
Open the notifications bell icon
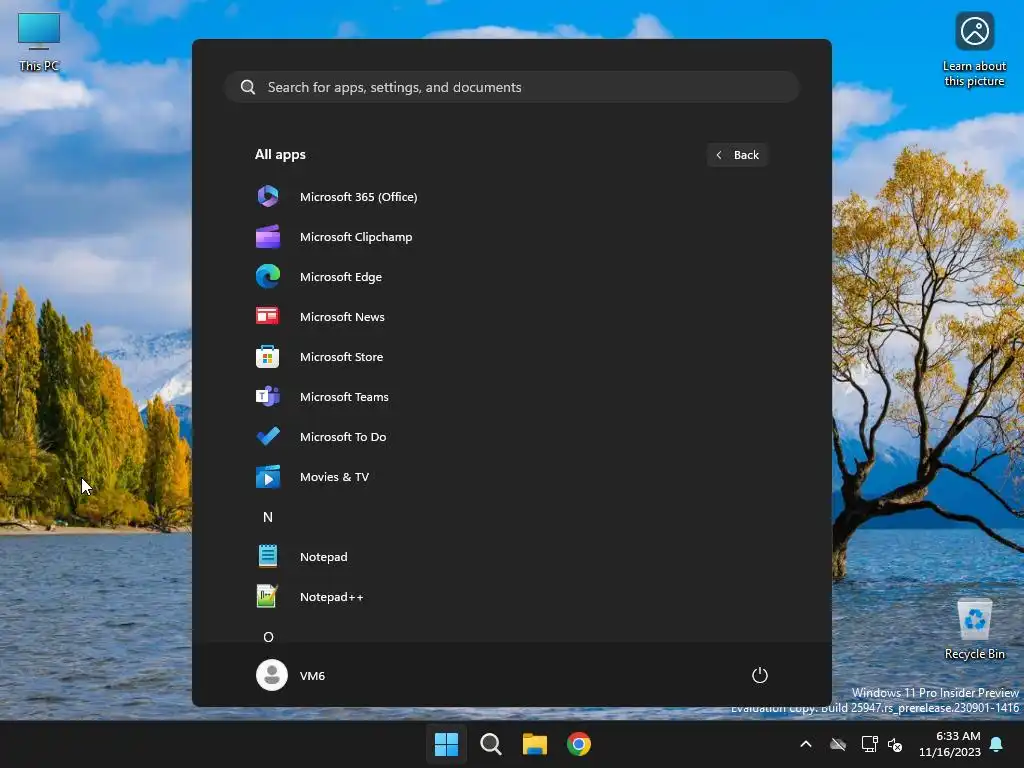pos(997,744)
